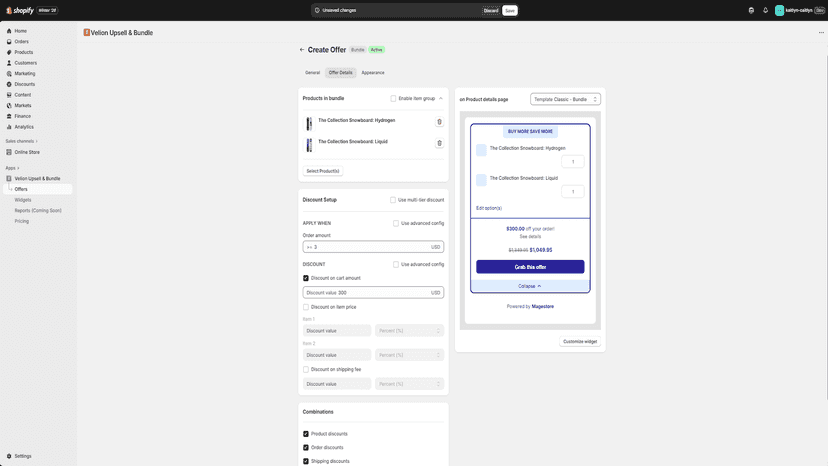The image size is (828, 466).
Task: Click Edit option(s) link in preview
Action: (489, 208)
